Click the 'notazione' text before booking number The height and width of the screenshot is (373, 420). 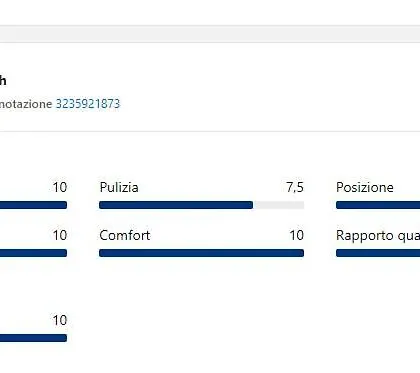(26, 104)
